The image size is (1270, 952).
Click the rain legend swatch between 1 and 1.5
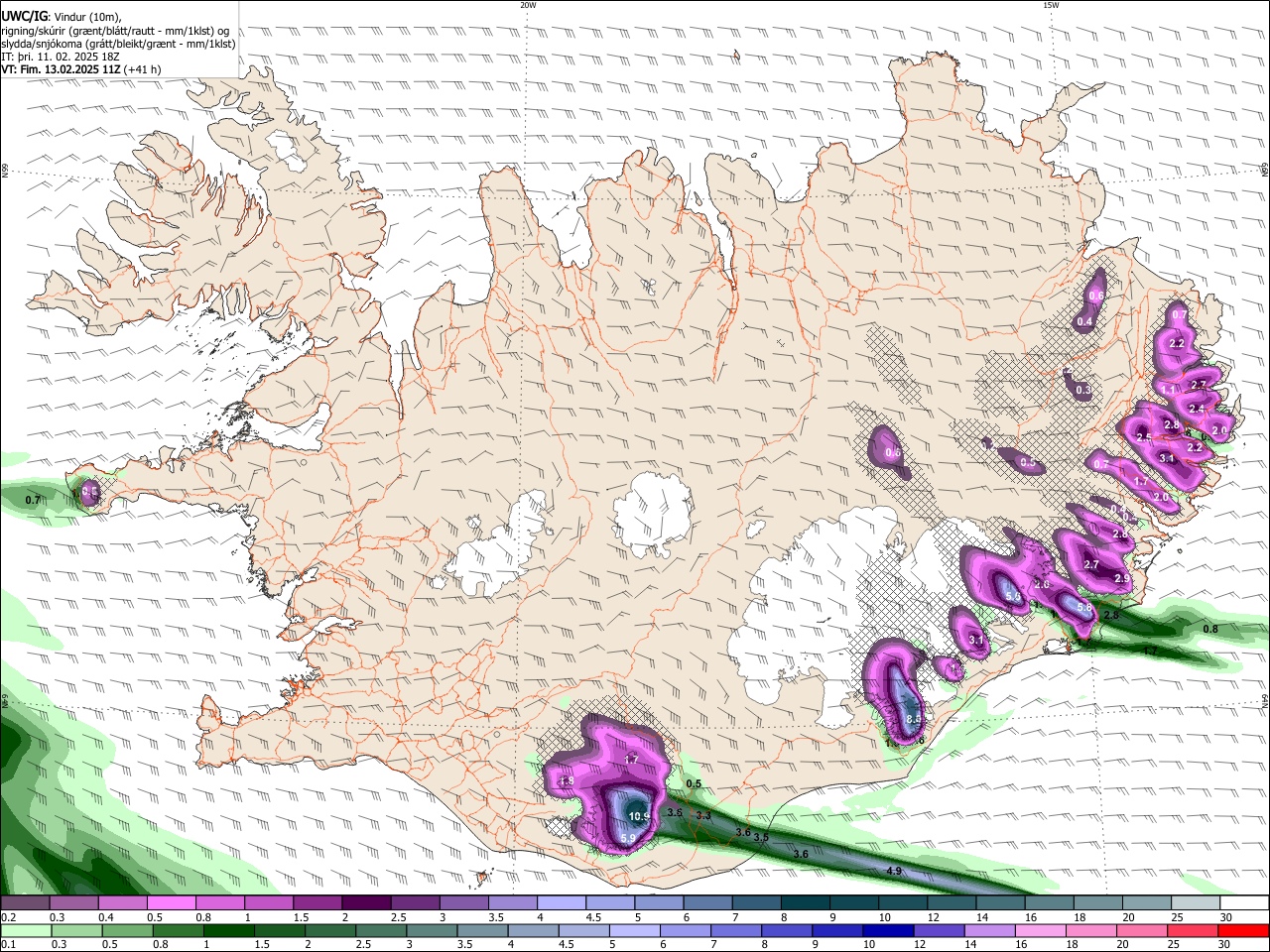coord(229,930)
